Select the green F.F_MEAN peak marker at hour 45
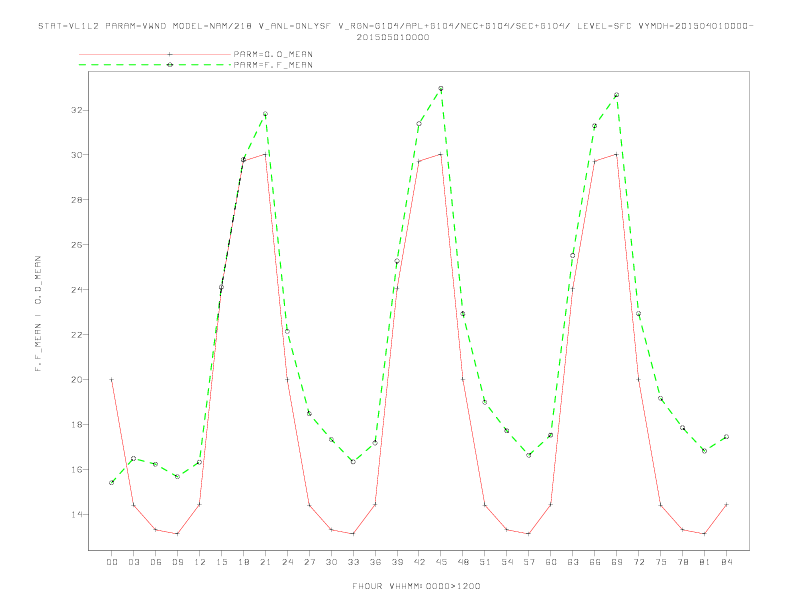The image size is (792, 612). pos(441,88)
